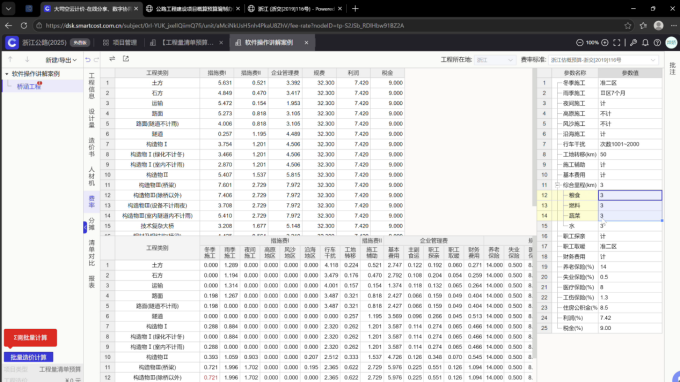Open the 工程信息 side tab
Screen dimensions: 680x382
92,86
